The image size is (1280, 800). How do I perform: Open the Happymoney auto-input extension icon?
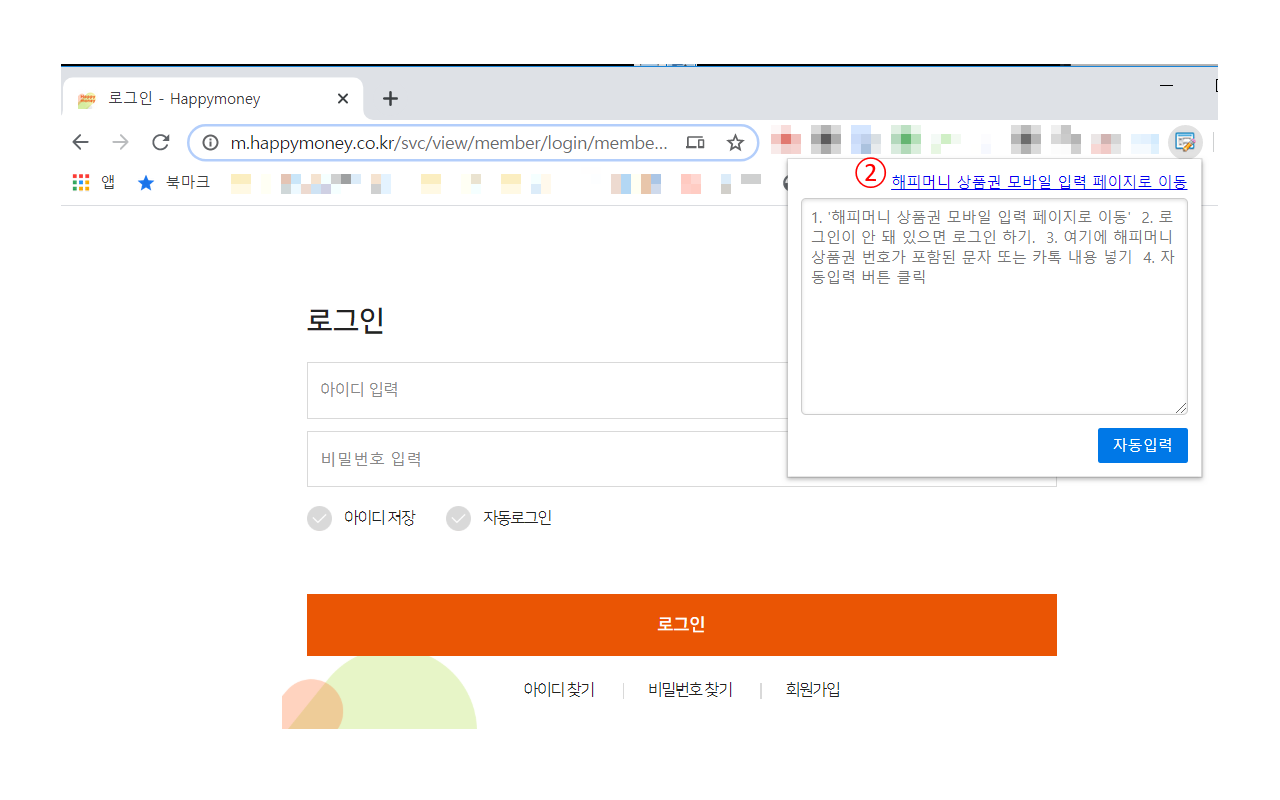click(1185, 142)
